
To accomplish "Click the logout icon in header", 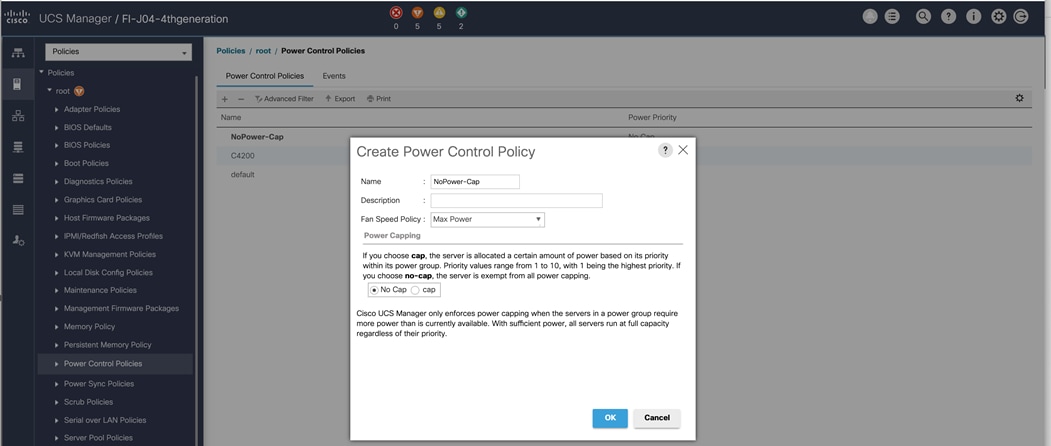I will click(x=1021, y=17).
